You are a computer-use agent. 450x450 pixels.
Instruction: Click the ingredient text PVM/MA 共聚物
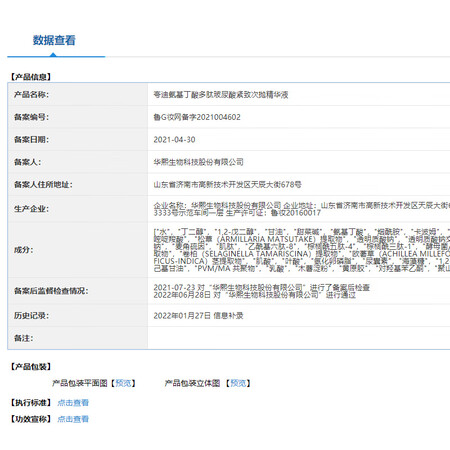pyautogui.click(x=226, y=268)
